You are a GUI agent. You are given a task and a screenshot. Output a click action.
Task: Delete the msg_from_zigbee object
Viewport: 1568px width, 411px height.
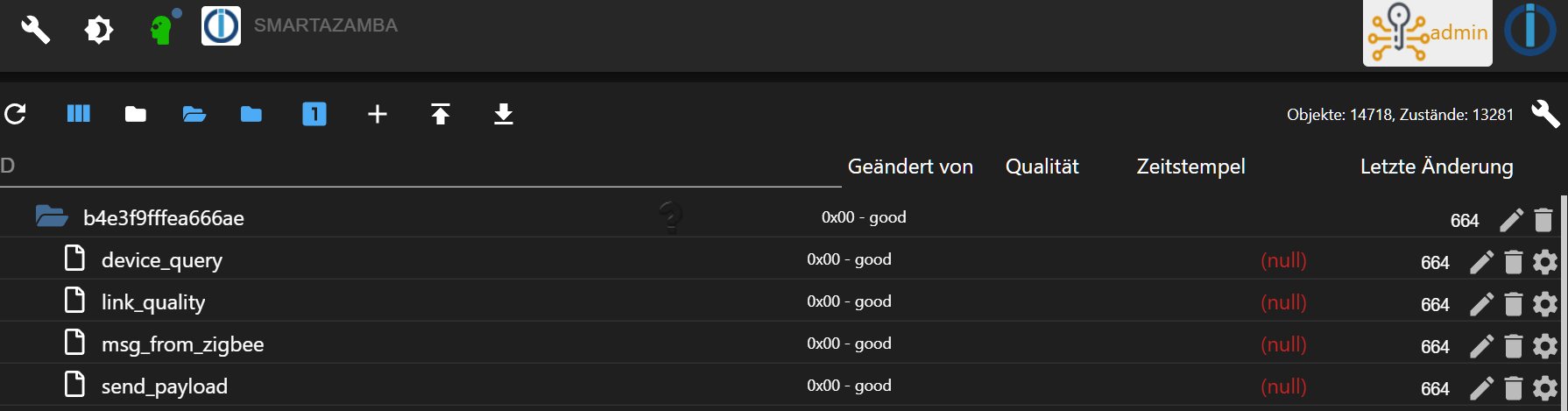(x=1513, y=346)
